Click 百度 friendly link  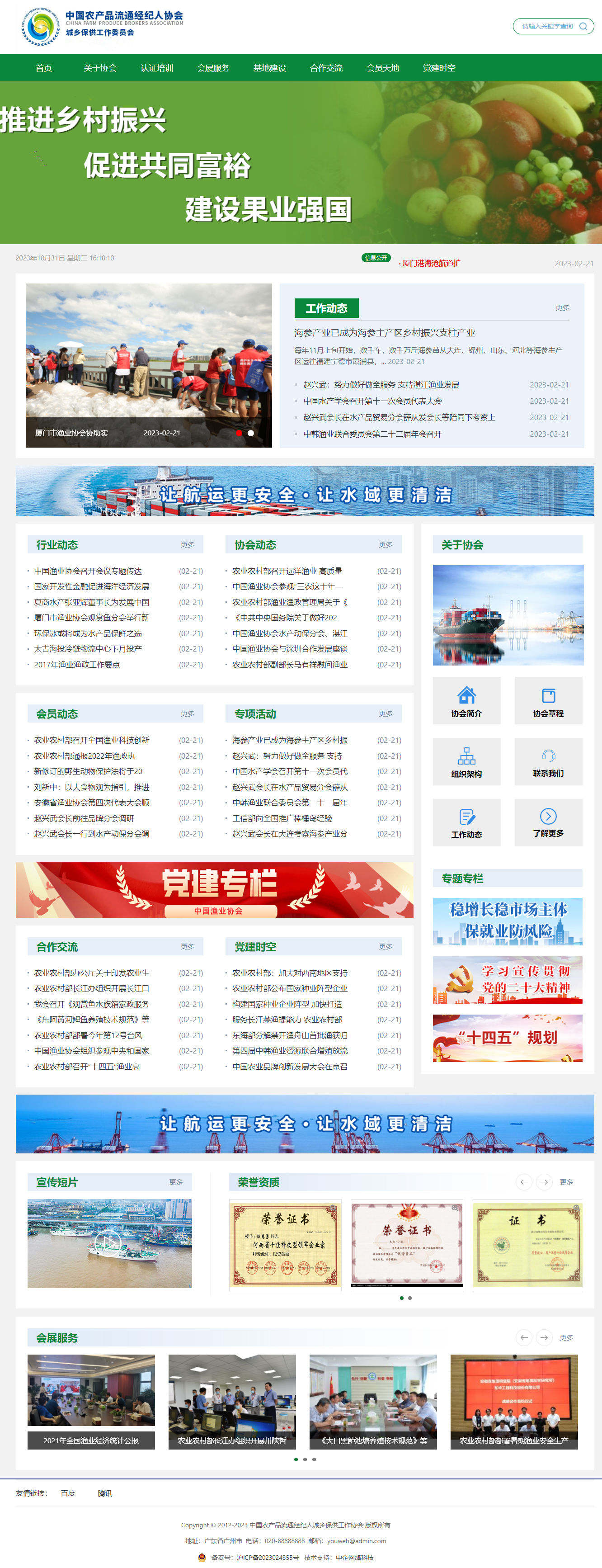[x=68, y=1492]
